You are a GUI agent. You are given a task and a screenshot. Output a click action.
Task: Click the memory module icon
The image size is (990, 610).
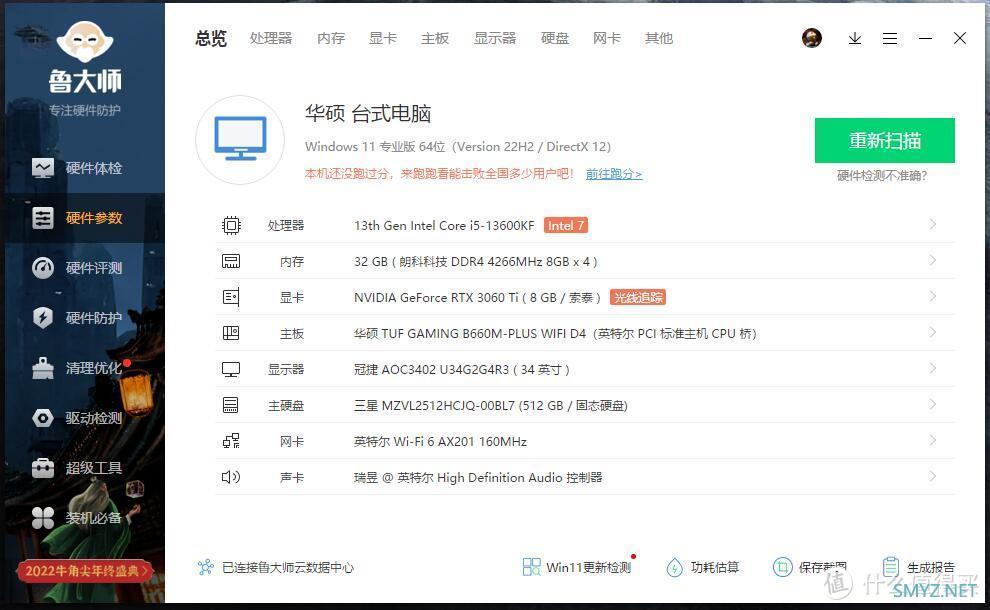[231, 261]
